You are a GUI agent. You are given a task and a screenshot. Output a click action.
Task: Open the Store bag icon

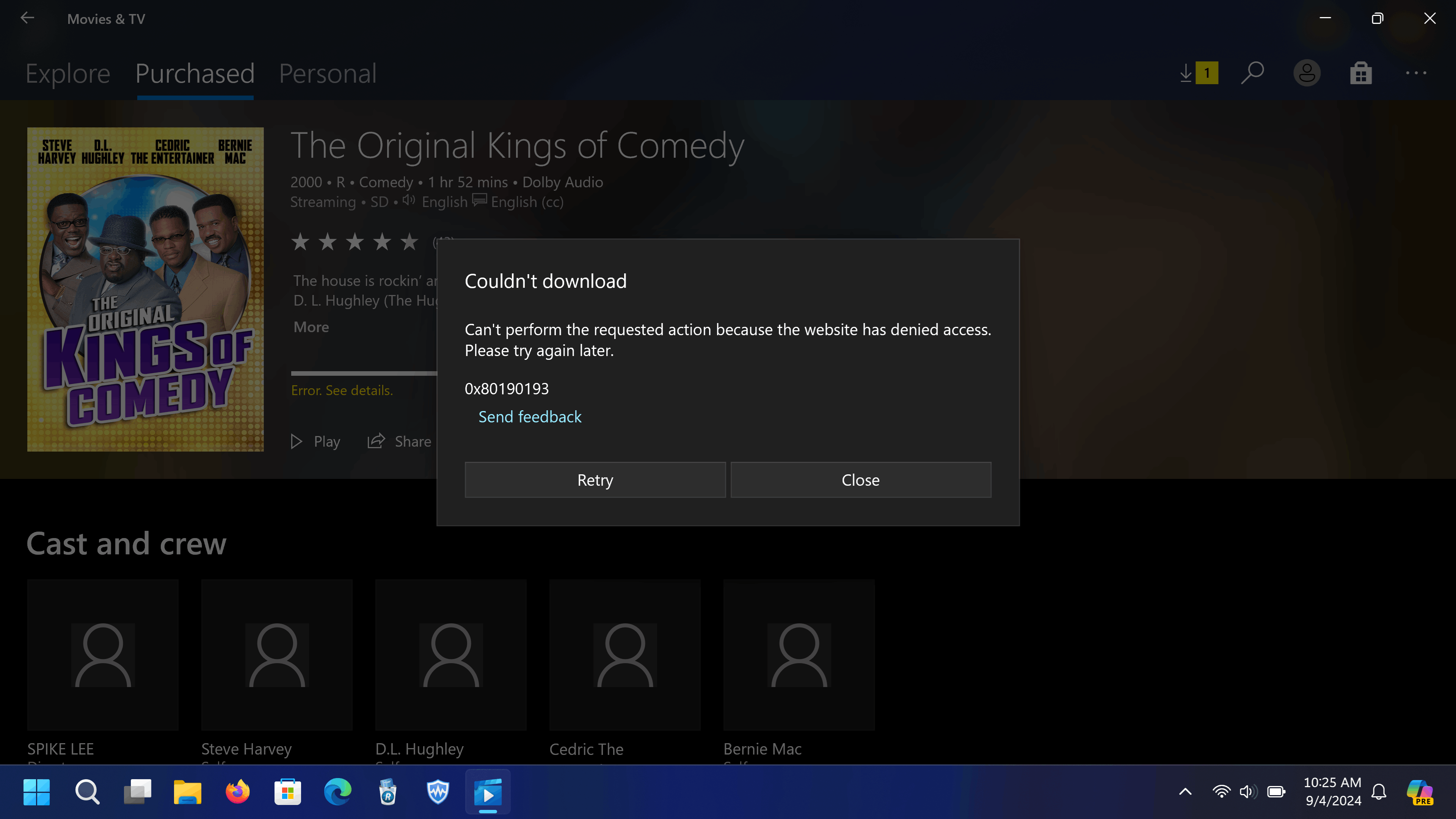point(1360,73)
